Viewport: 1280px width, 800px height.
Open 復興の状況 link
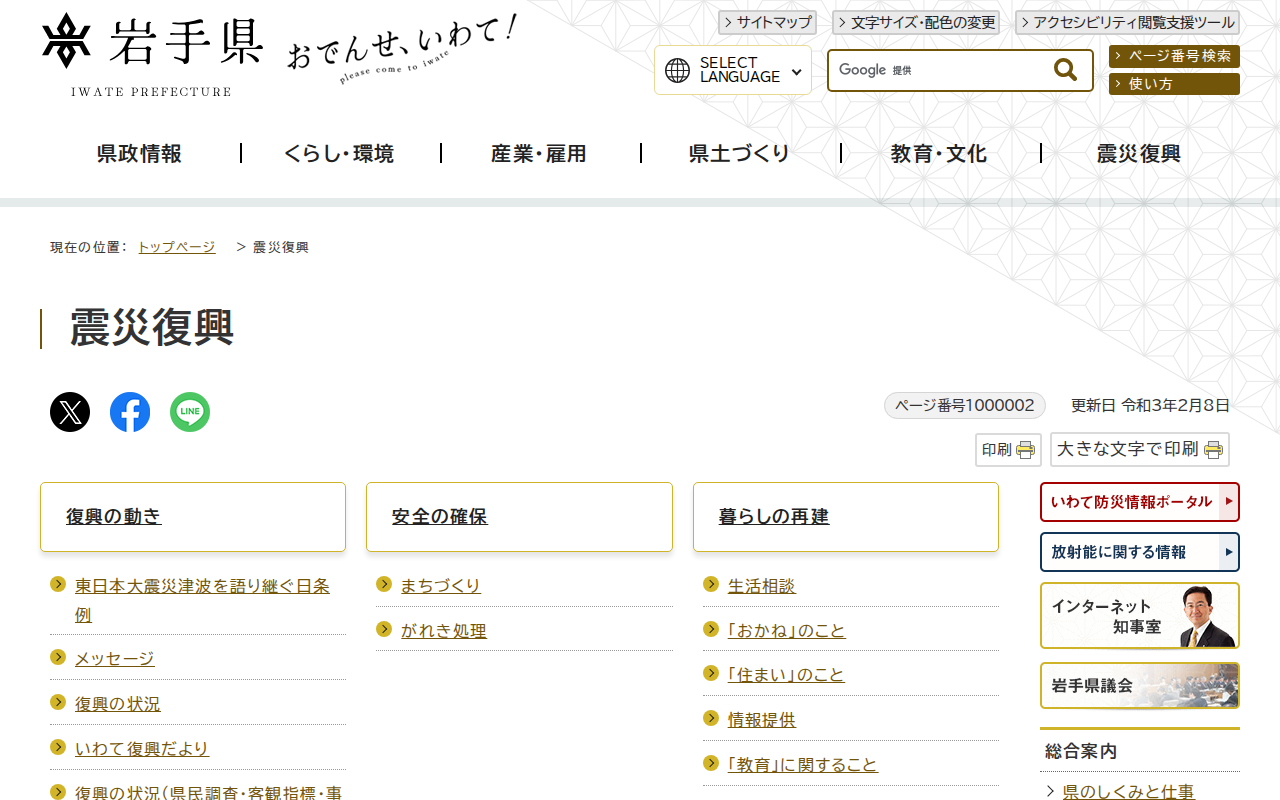click(118, 704)
